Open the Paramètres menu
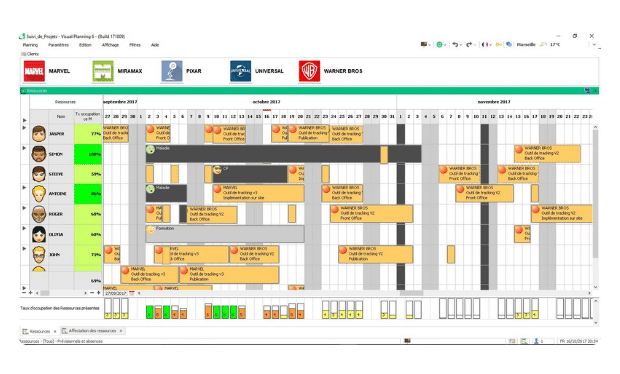 (x=59, y=45)
